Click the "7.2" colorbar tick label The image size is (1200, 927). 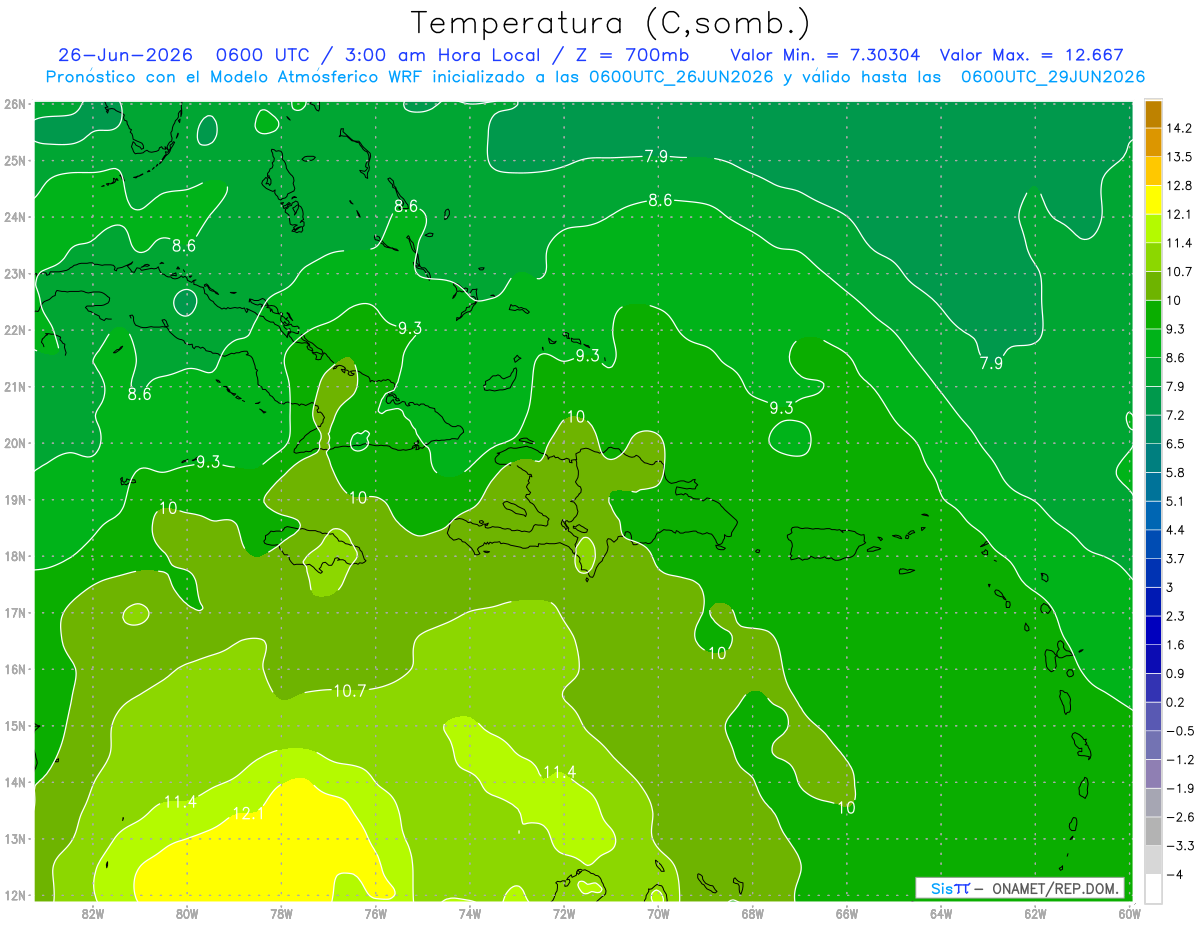click(1176, 415)
